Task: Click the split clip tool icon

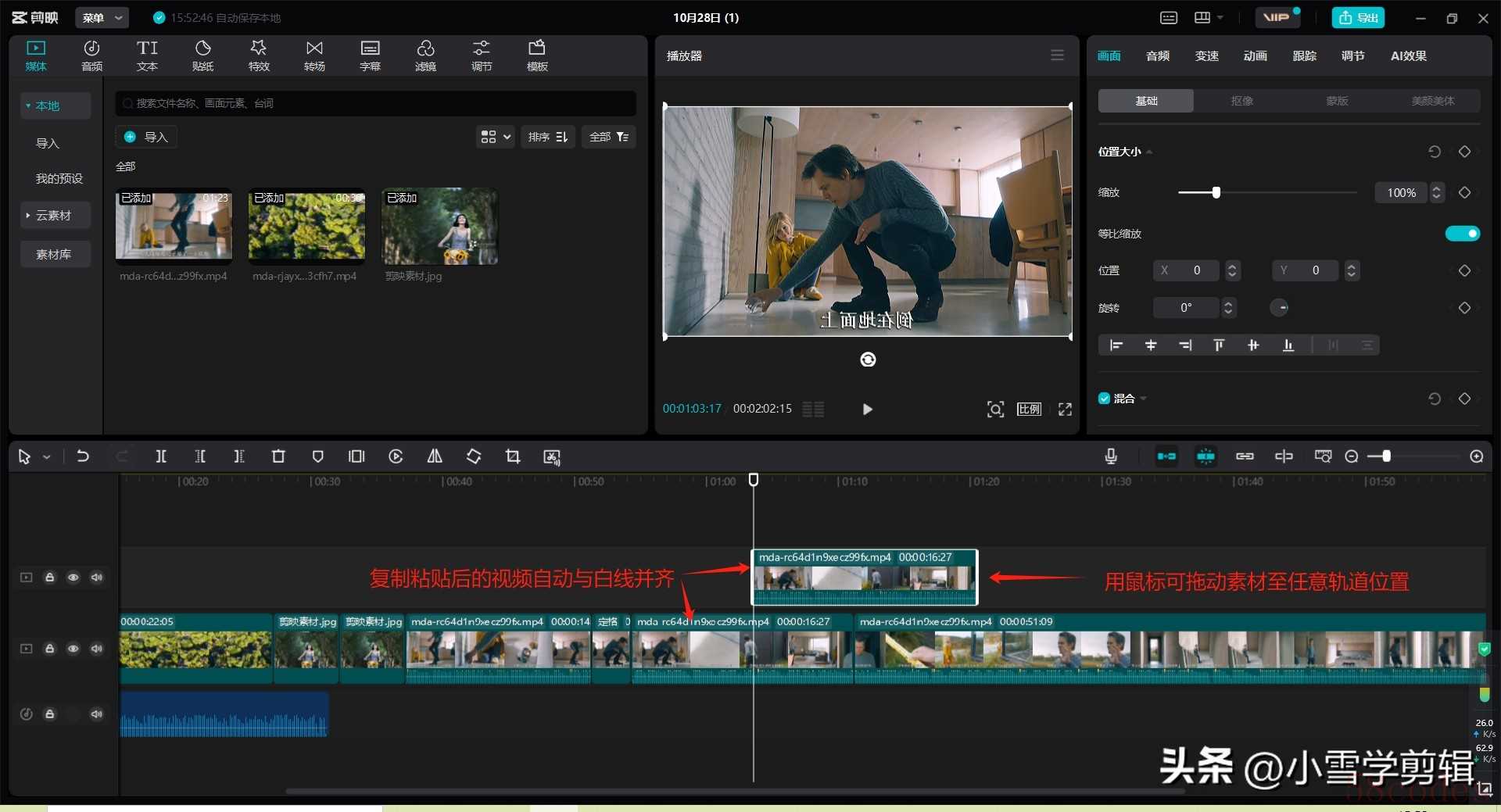Action: coord(161,456)
